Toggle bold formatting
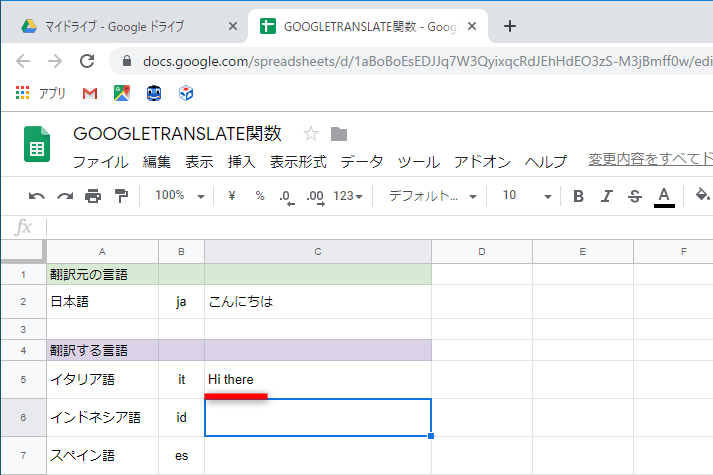Viewport: 713px width, 475px height. (x=578, y=196)
